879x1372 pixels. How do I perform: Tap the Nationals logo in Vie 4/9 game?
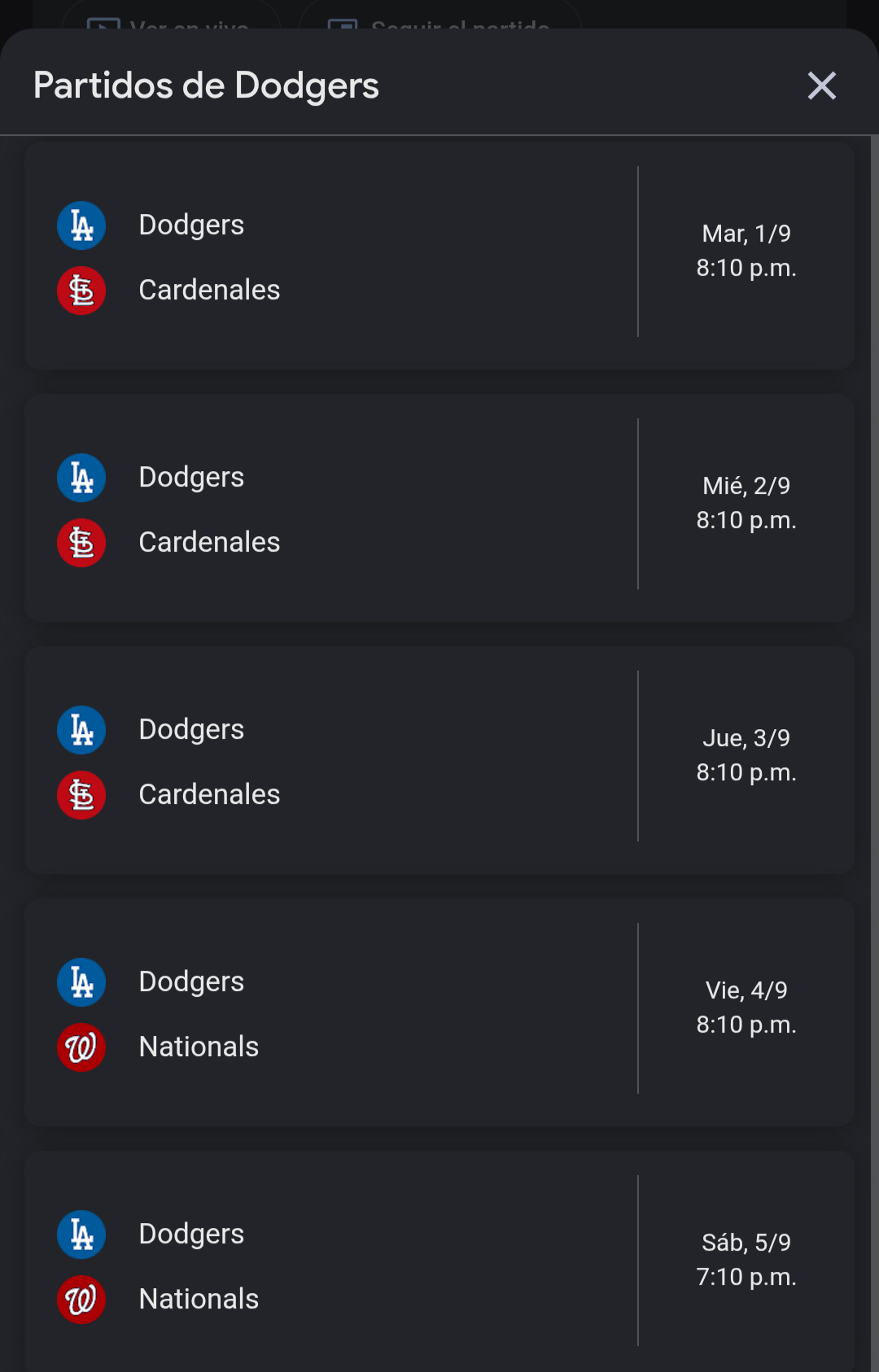point(81,1047)
